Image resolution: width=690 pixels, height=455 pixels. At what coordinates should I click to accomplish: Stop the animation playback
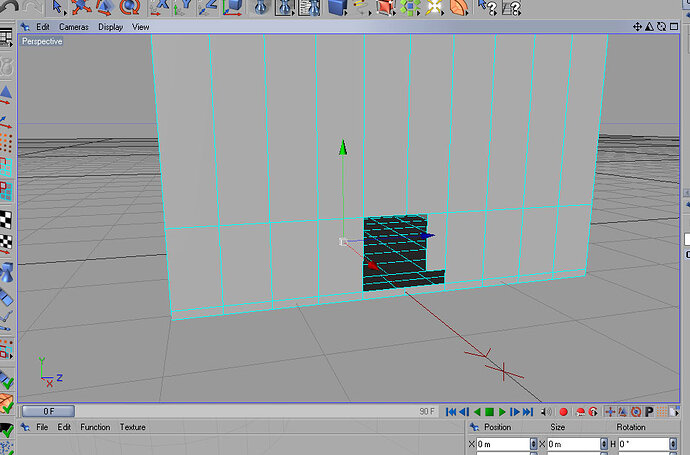point(489,412)
